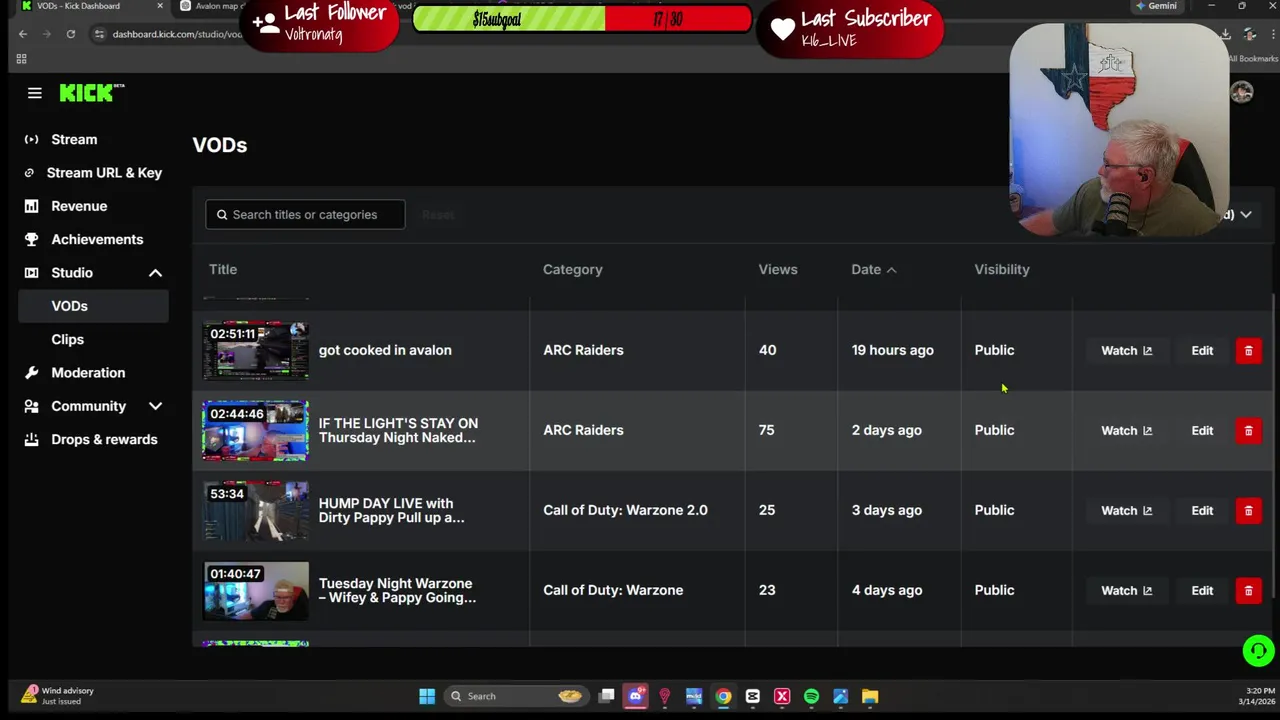Toggle Date column sort arrow
1280x720 pixels.
pyautogui.click(x=891, y=270)
